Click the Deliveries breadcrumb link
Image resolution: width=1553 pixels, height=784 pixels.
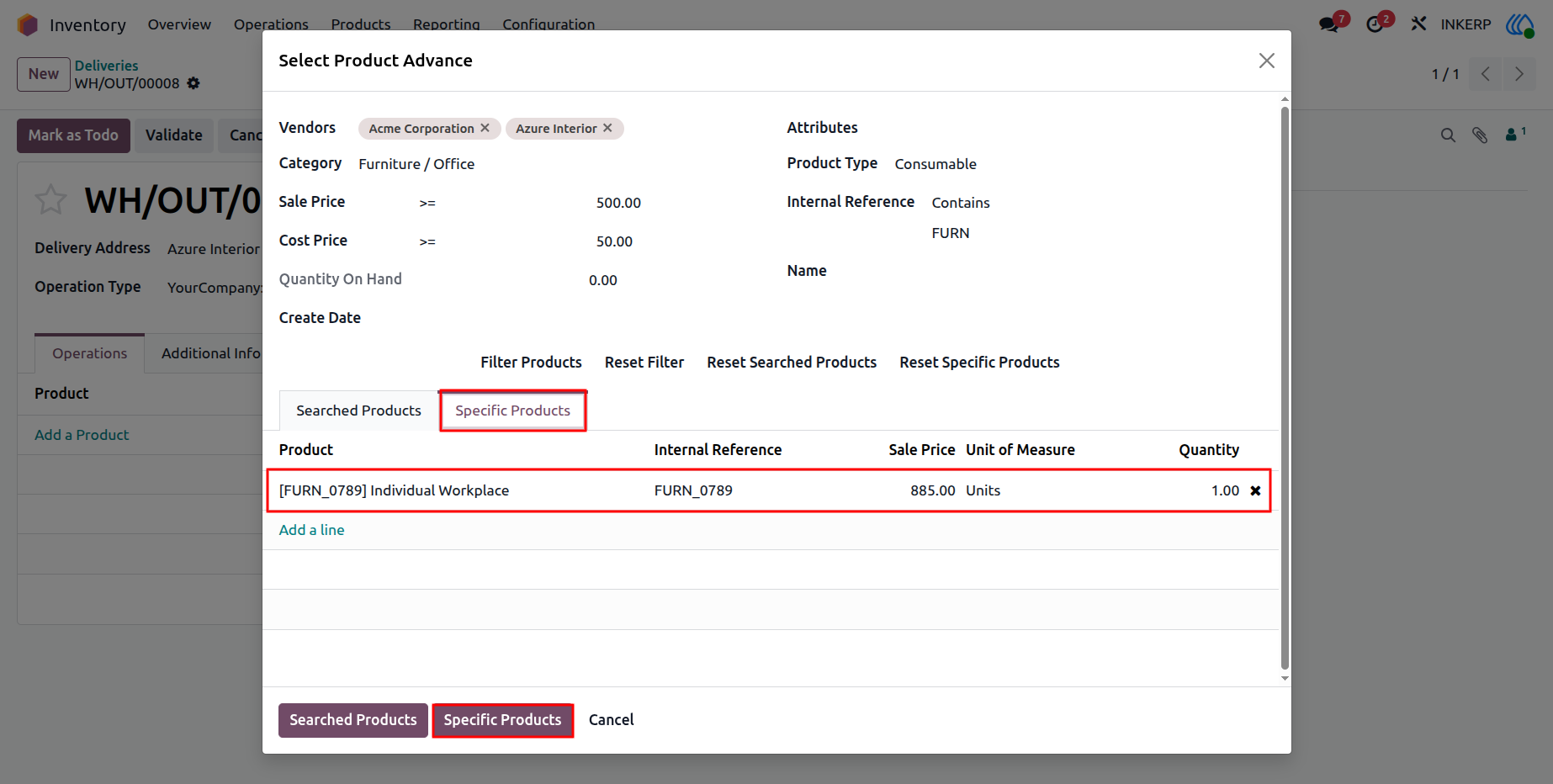pos(106,66)
